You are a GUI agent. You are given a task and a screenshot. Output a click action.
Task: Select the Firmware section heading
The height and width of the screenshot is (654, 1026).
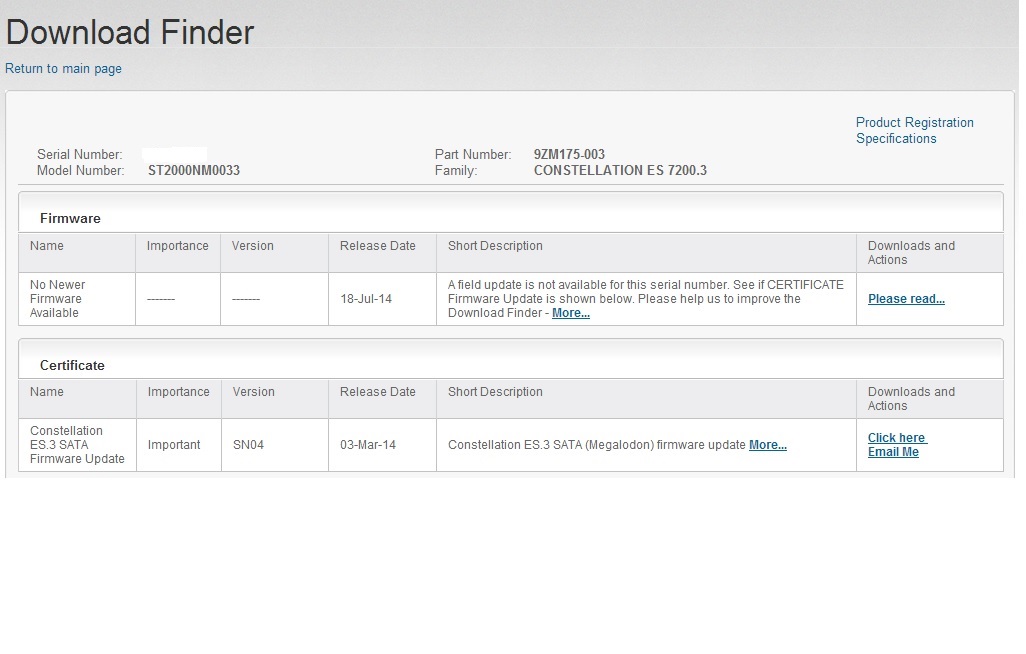(70, 219)
